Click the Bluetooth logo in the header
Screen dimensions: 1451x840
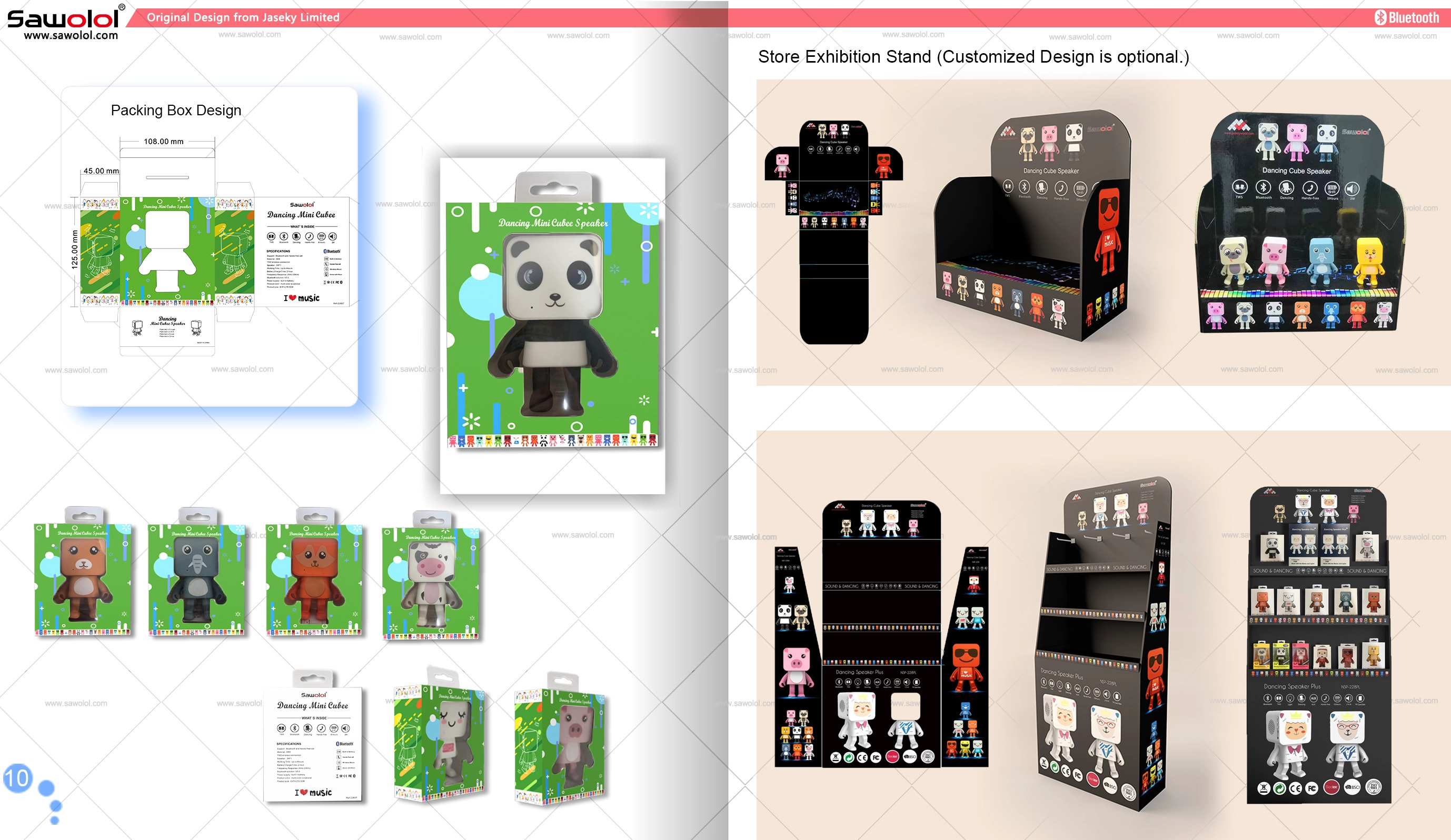(x=1407, y=18)
